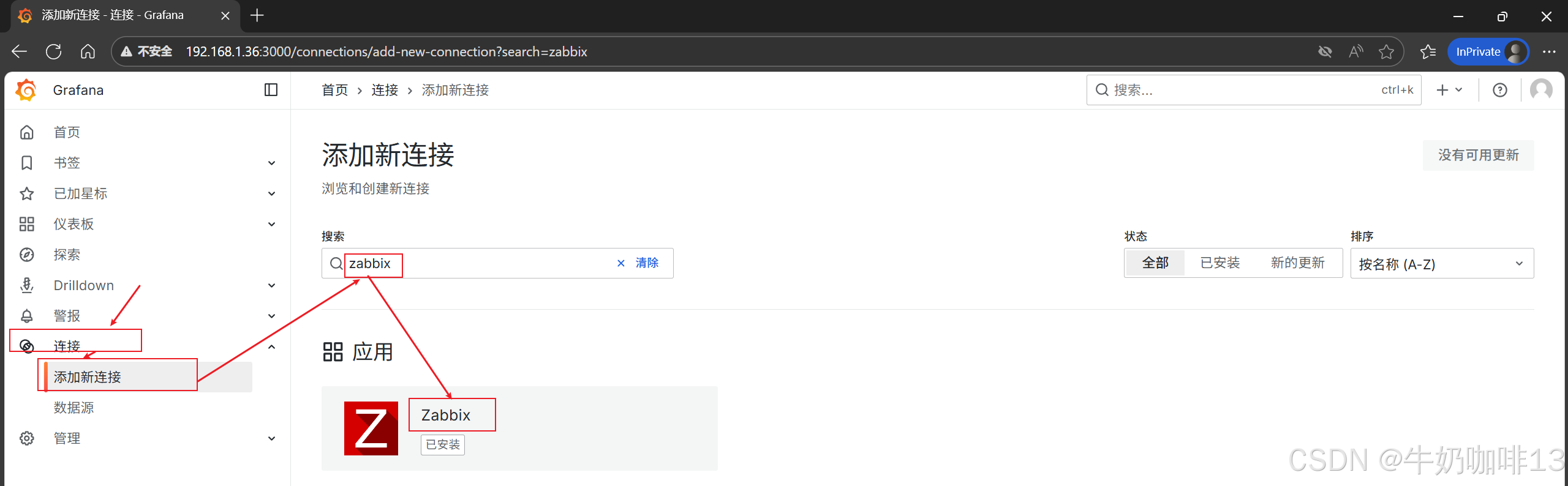The width and height of the screenshot is (1568, 486).
Task: Close the Grafana browser tab
Action: (x=225, y=15)
